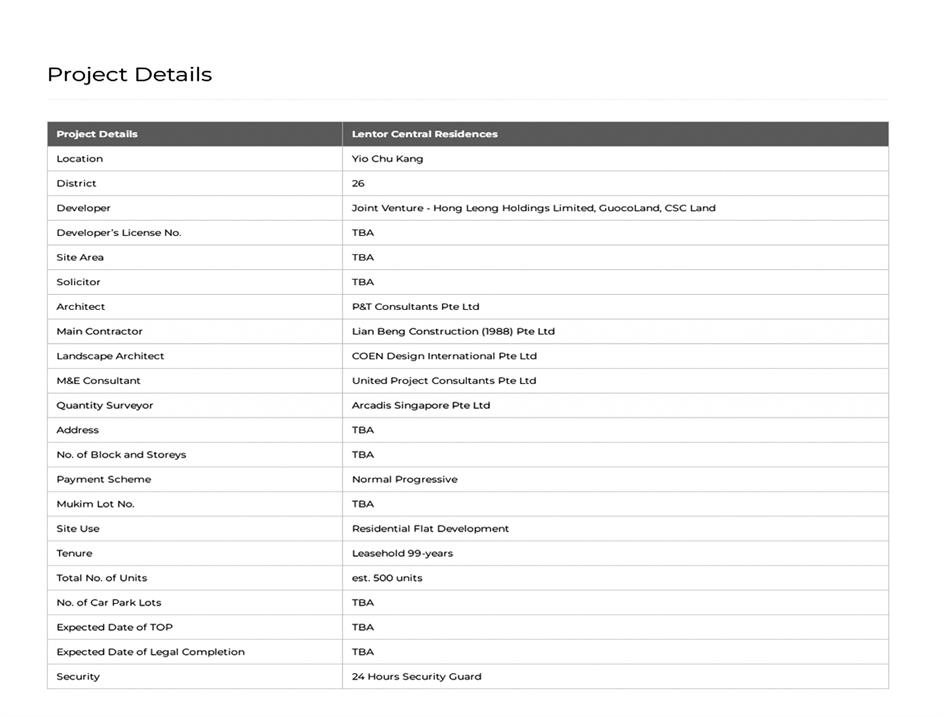
Task: Click the Payment Scheme row label
Action: (103, 480)
